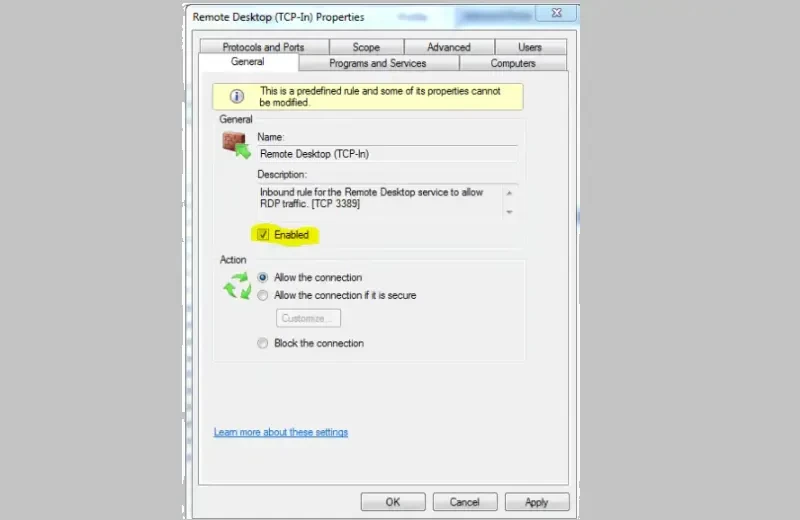This screenshot has height=520, width=800.
Task: Go to the Advanced tab
Action: pyautogui.click(x=449, y=47)
